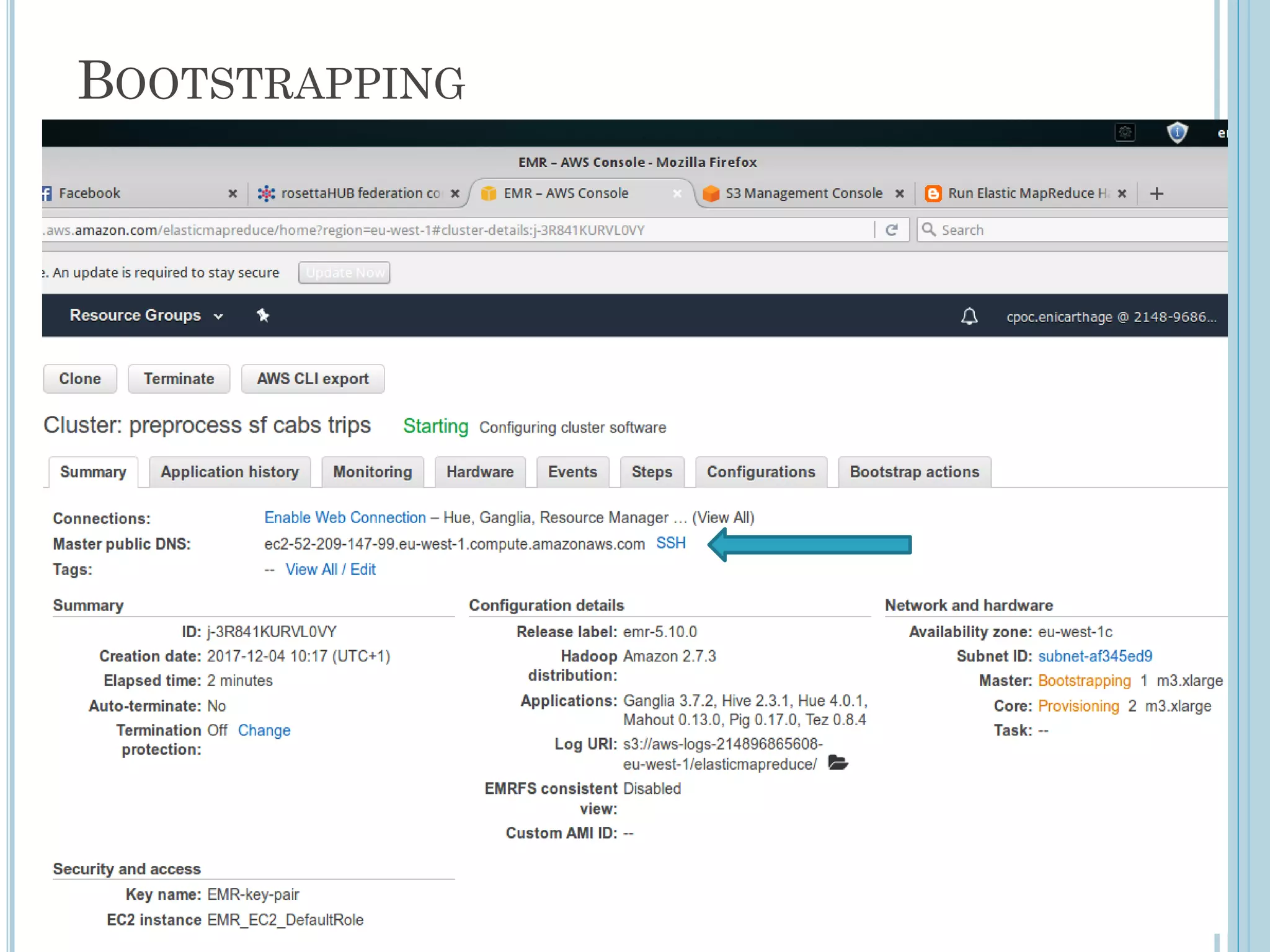The width and height of the screenshot is (1270, 952).
Task: Open the Application history tab
Action: click(x=230, y=472)
